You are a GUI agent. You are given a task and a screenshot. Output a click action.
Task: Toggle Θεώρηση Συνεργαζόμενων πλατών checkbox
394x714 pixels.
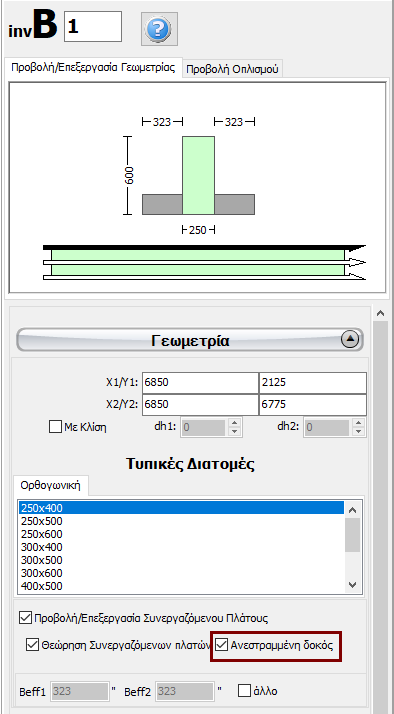(32, 645)
